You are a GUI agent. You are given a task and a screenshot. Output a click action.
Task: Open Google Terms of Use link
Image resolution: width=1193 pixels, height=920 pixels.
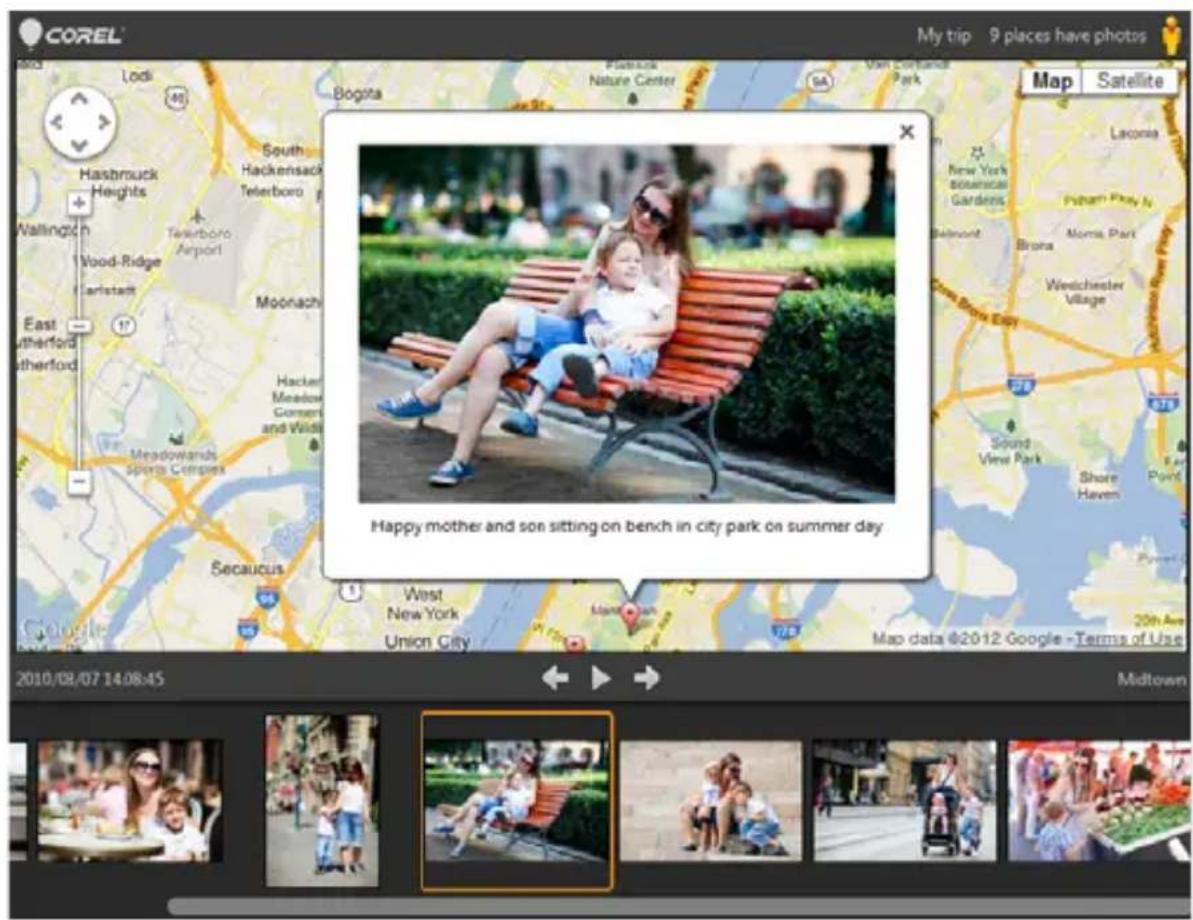[1129, 638]
